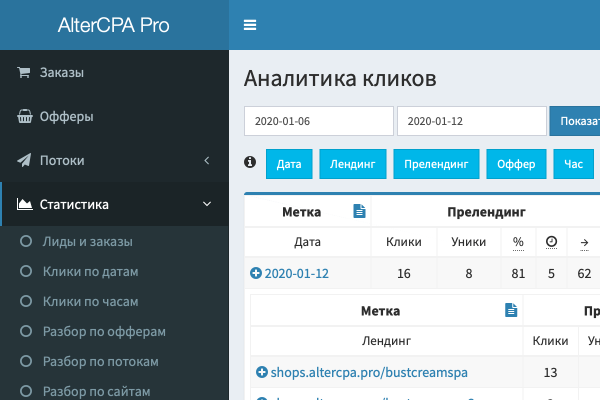Open Офферы in the sidebar
This screenshot has width=600, height=400.
coord(114,116)
